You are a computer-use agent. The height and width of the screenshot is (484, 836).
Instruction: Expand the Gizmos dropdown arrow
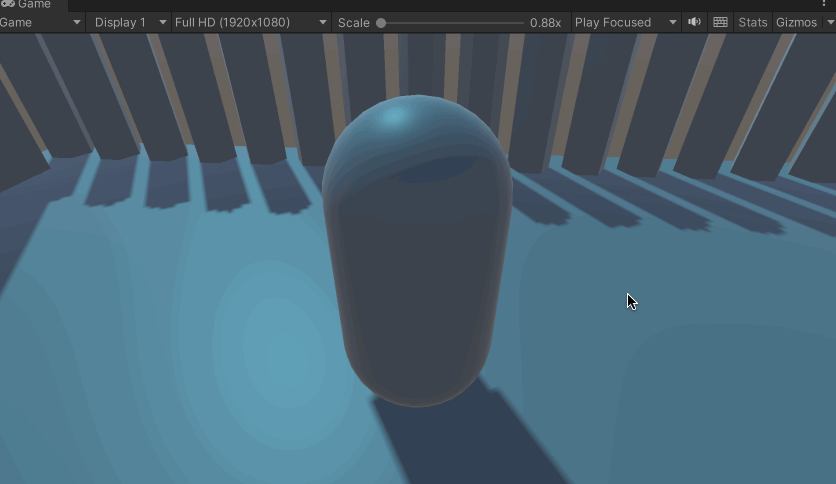pyautogui.click(x=826, y=22)
